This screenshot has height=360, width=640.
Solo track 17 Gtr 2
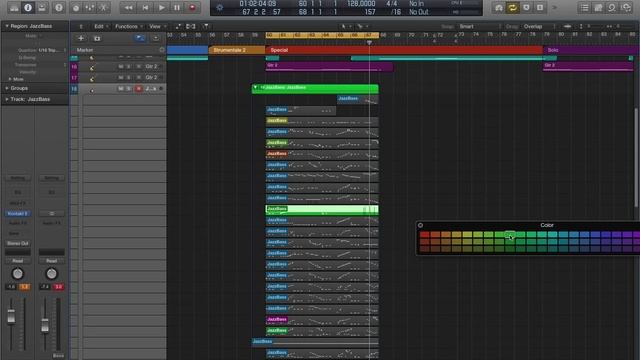128,77
